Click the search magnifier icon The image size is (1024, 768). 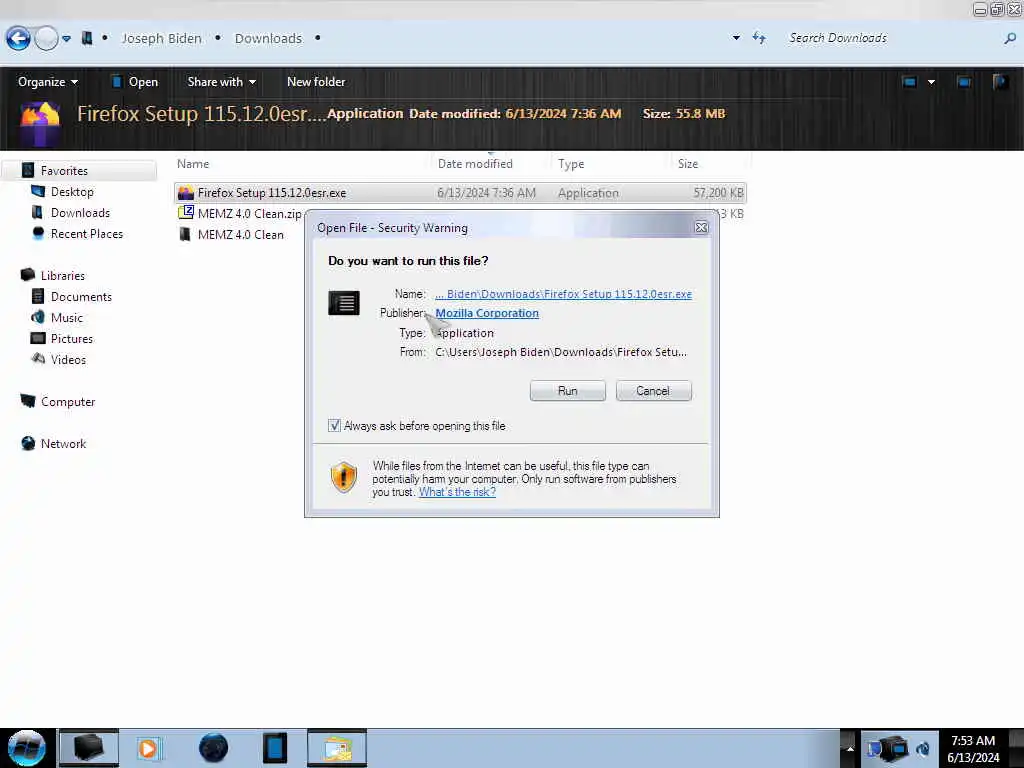(x=1010, y=39)
